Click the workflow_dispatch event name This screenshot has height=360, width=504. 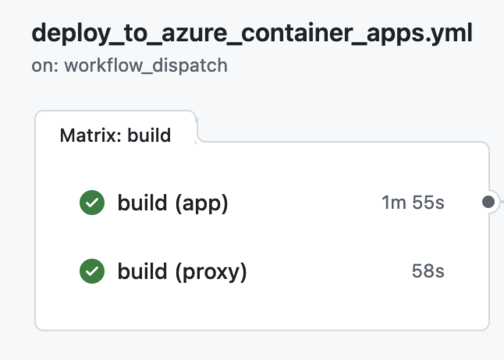click(x=146, y=65)
